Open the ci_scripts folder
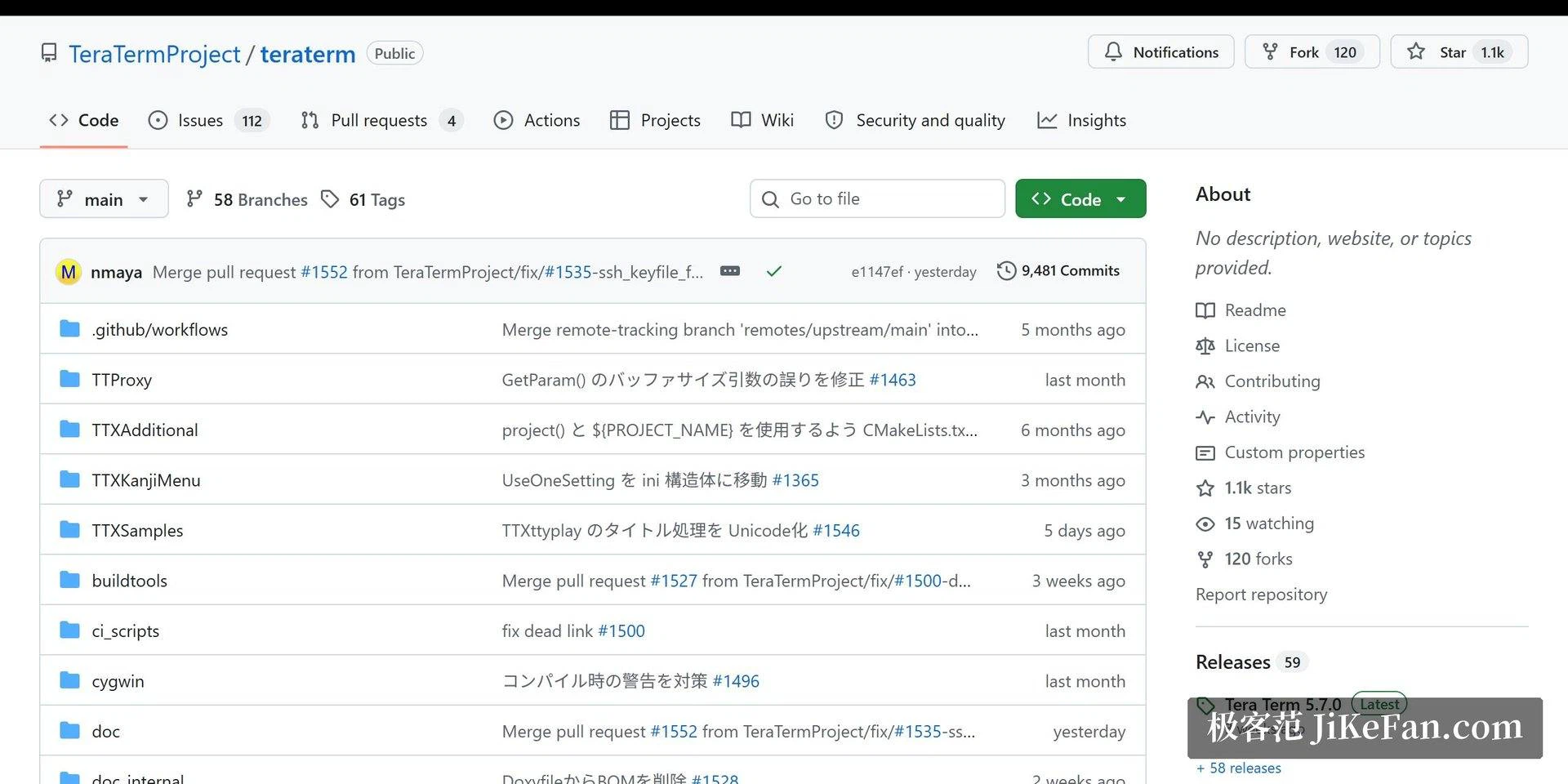 point(126,630)
